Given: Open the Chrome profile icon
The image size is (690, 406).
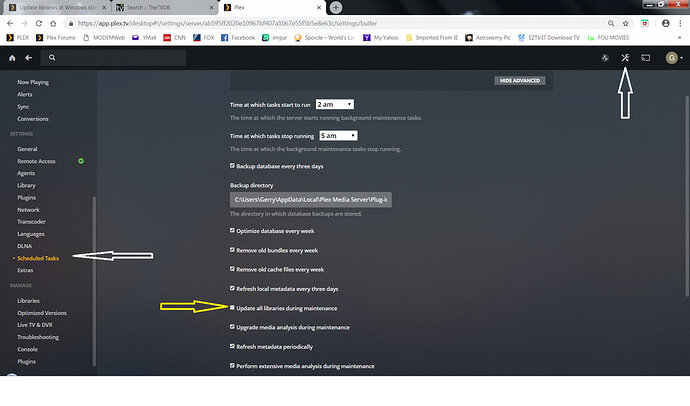Looking at the screenshot, I should 665,23.
